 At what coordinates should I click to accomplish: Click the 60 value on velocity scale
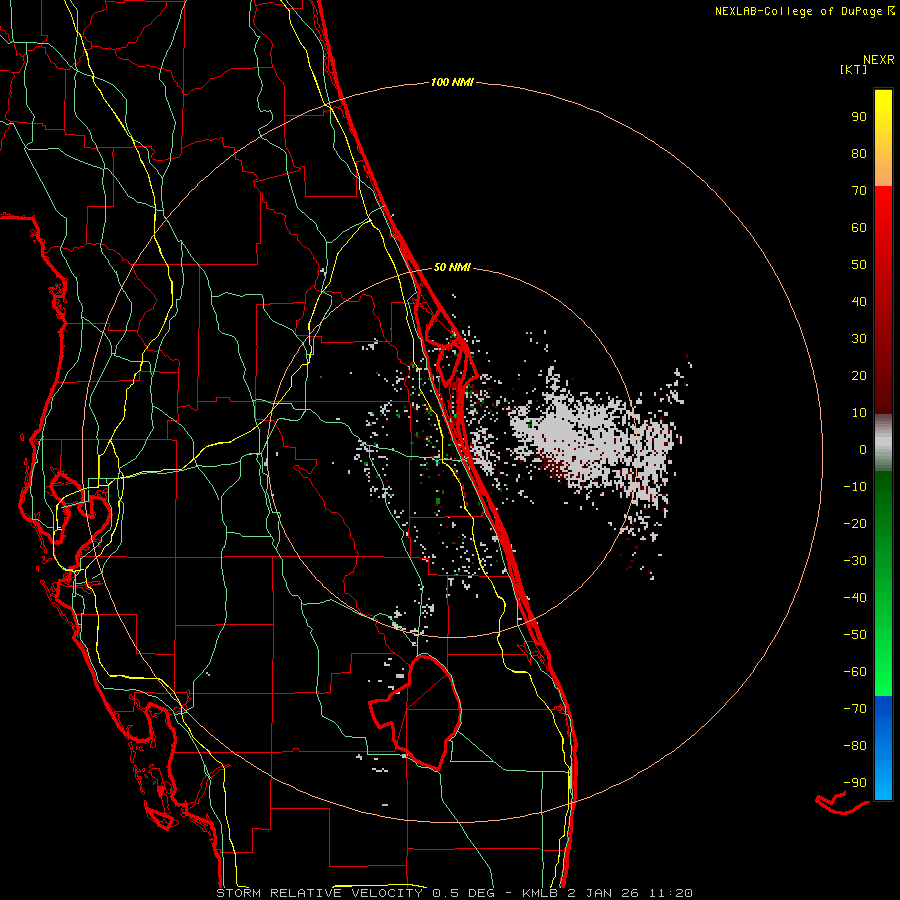tap(859, 228)
